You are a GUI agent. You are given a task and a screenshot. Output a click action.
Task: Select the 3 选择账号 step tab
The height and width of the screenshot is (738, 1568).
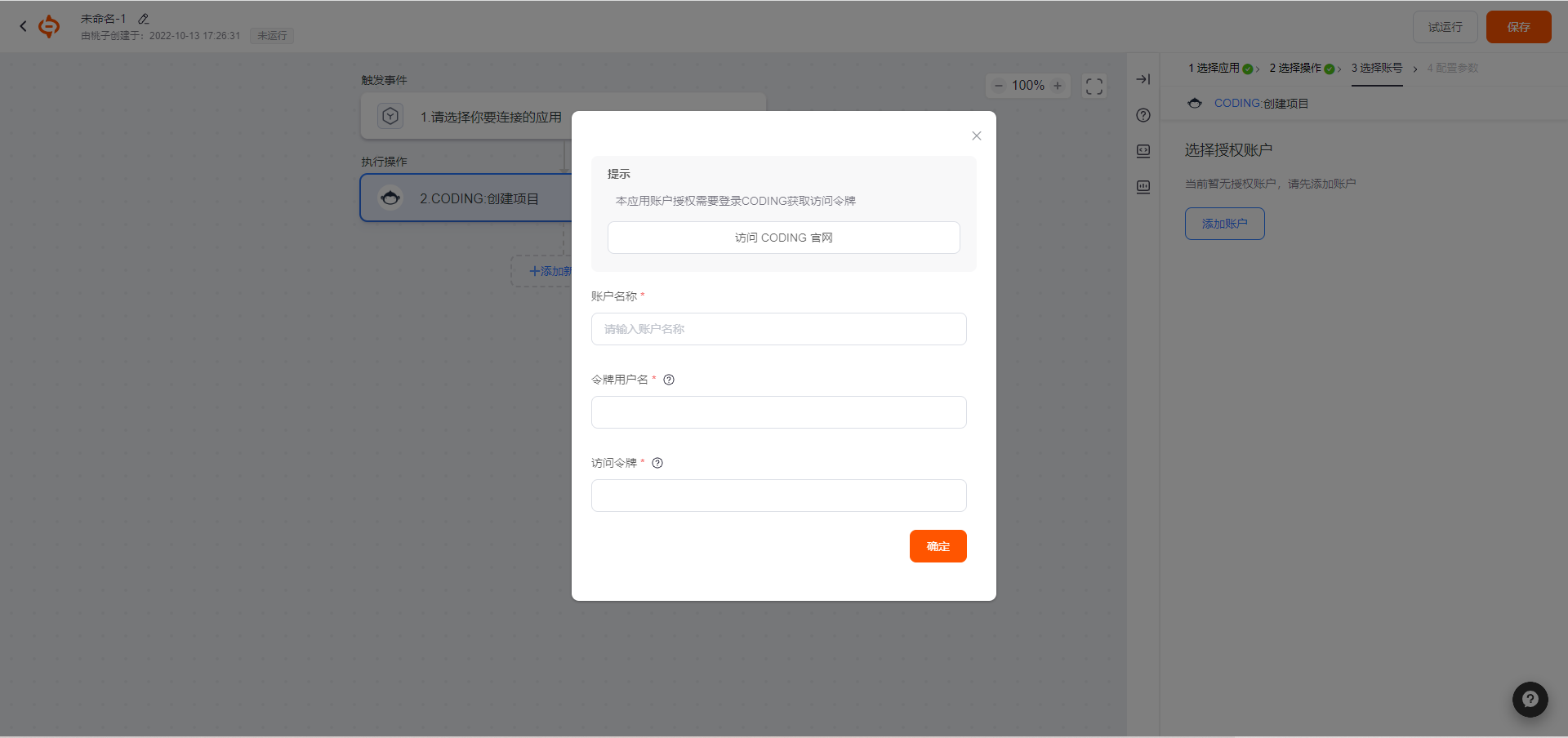[x=1377, y=69]
